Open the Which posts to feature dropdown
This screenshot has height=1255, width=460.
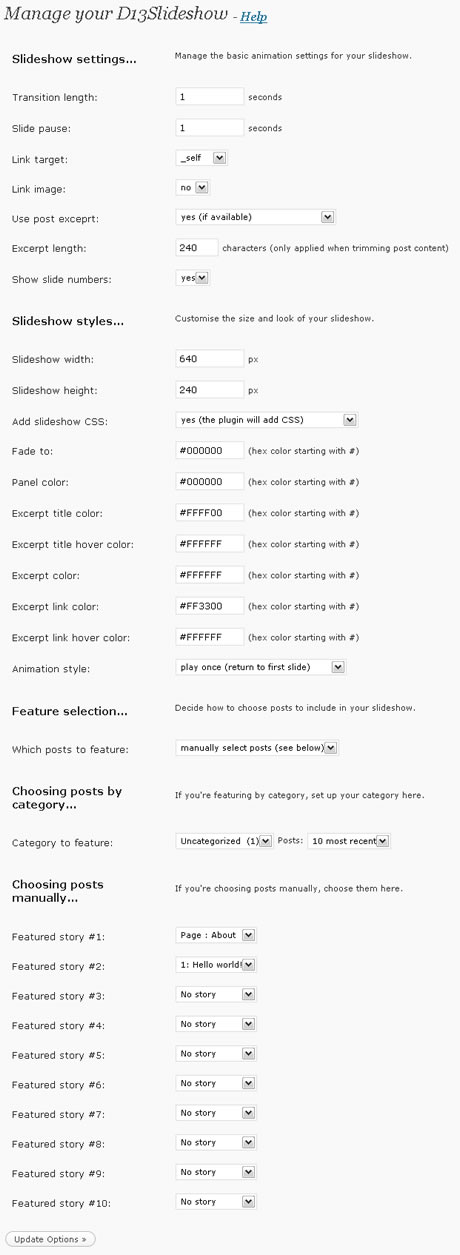coord(257,747)
